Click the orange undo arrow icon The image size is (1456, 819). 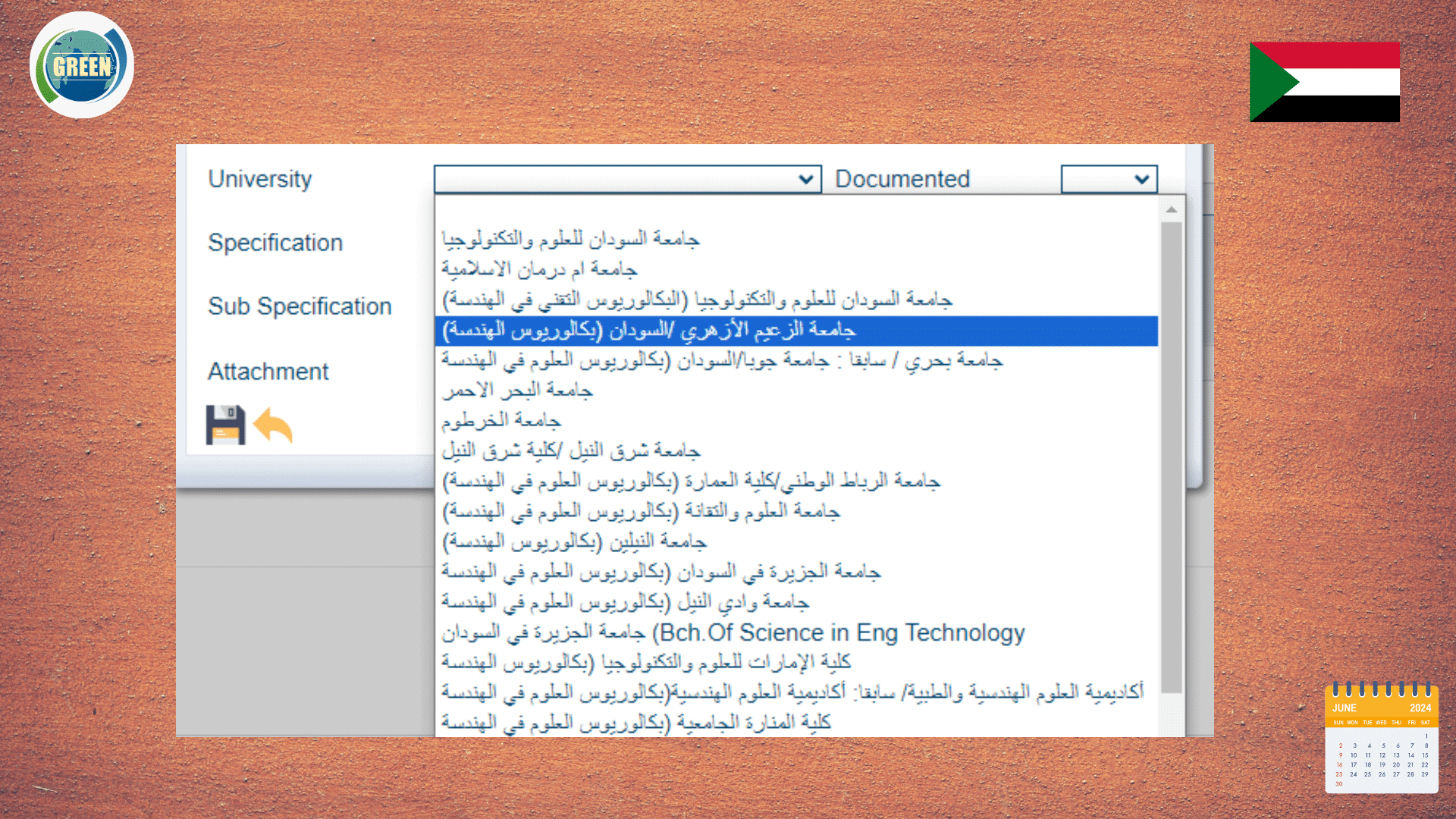coord(273,425)
